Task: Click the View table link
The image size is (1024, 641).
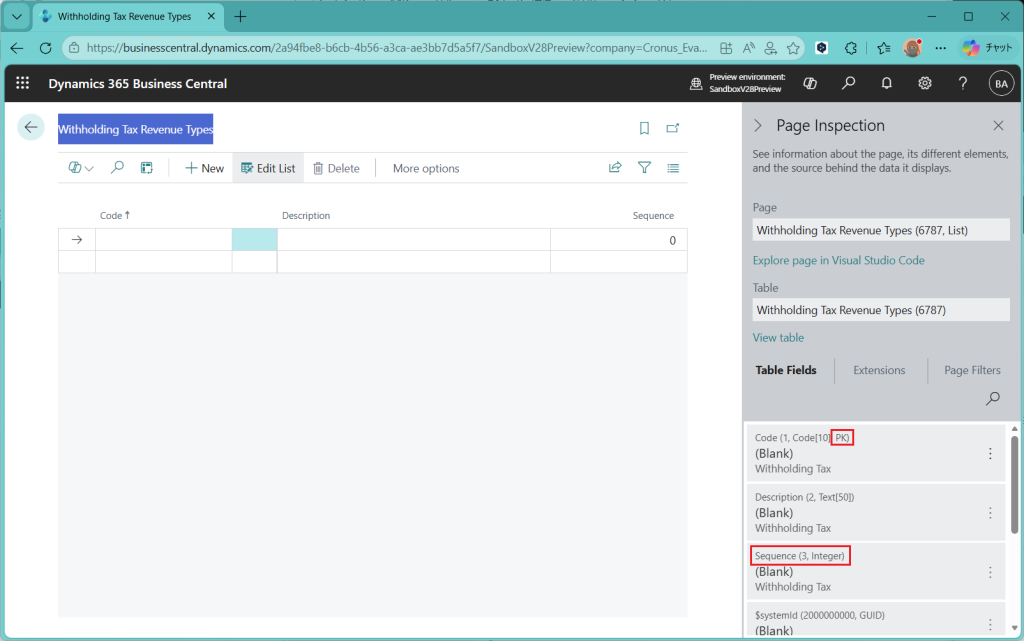Action: pos(778,338)
